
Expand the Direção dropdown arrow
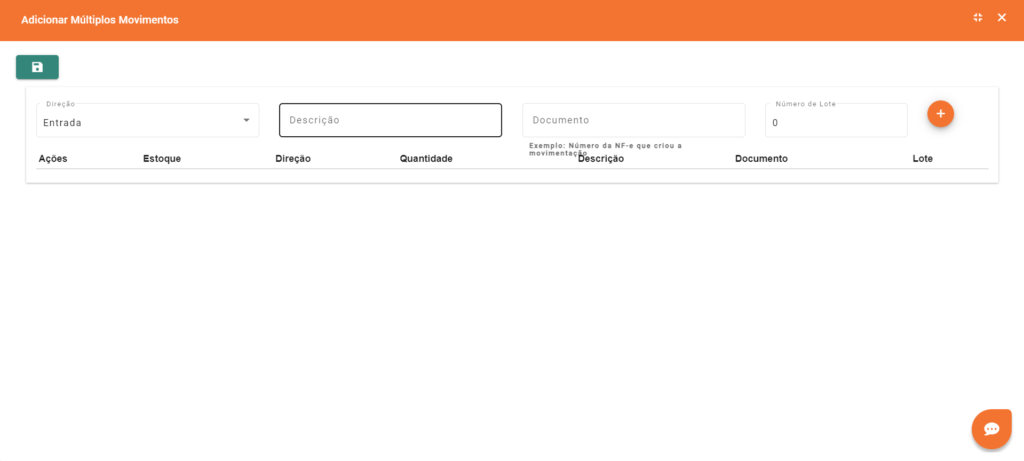click(x=246, y=121)
